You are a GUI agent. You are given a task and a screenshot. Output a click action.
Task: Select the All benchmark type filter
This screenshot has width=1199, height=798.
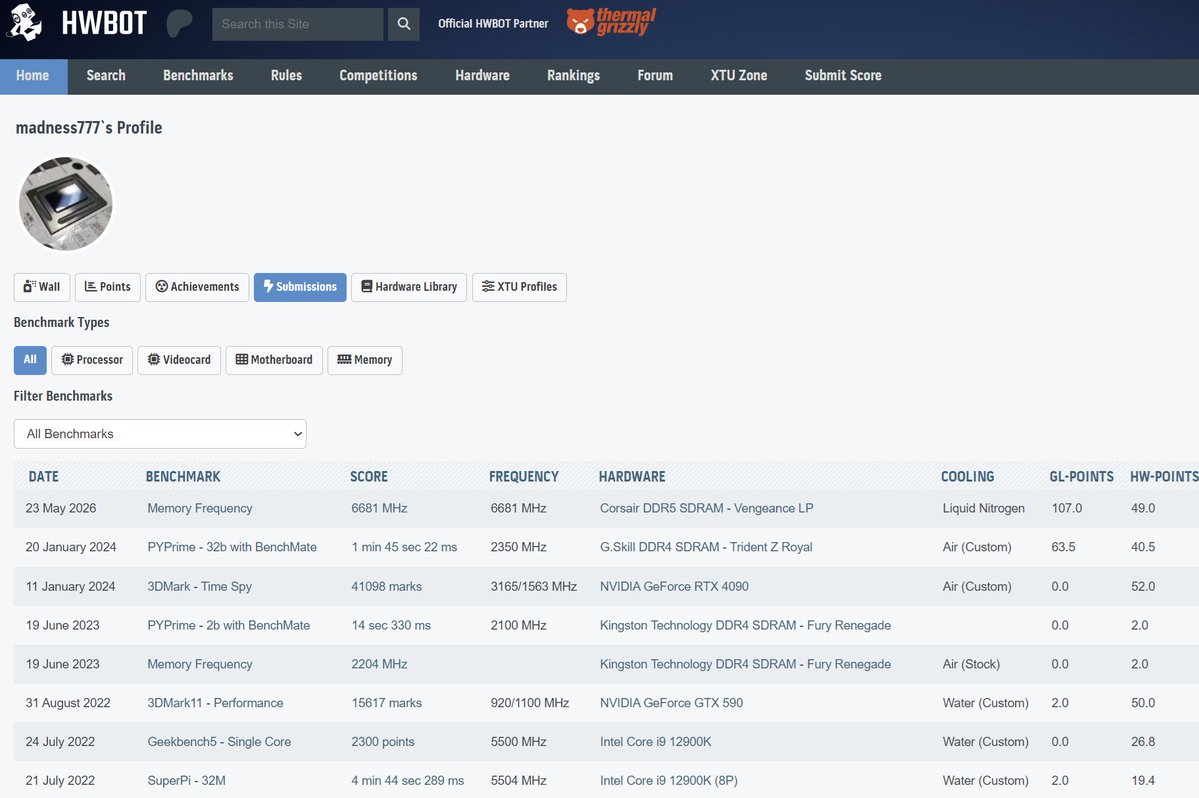pos(30,360)
